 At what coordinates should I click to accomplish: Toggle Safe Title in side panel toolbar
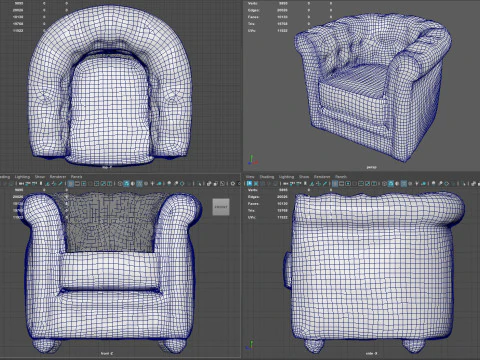(374, 184)
